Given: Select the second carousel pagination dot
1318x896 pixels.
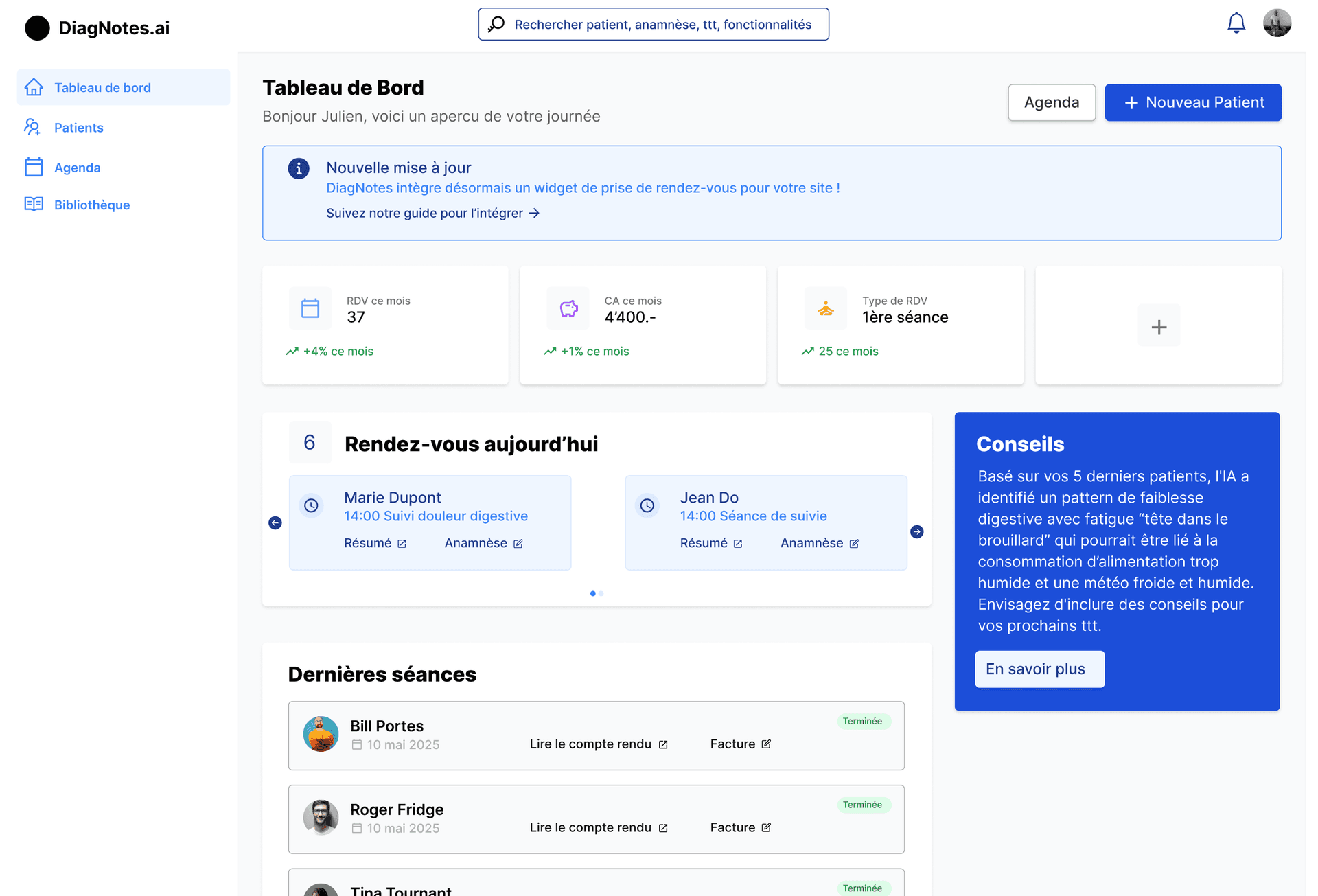Looking at the screenshot, I should (x=601, y=593).
